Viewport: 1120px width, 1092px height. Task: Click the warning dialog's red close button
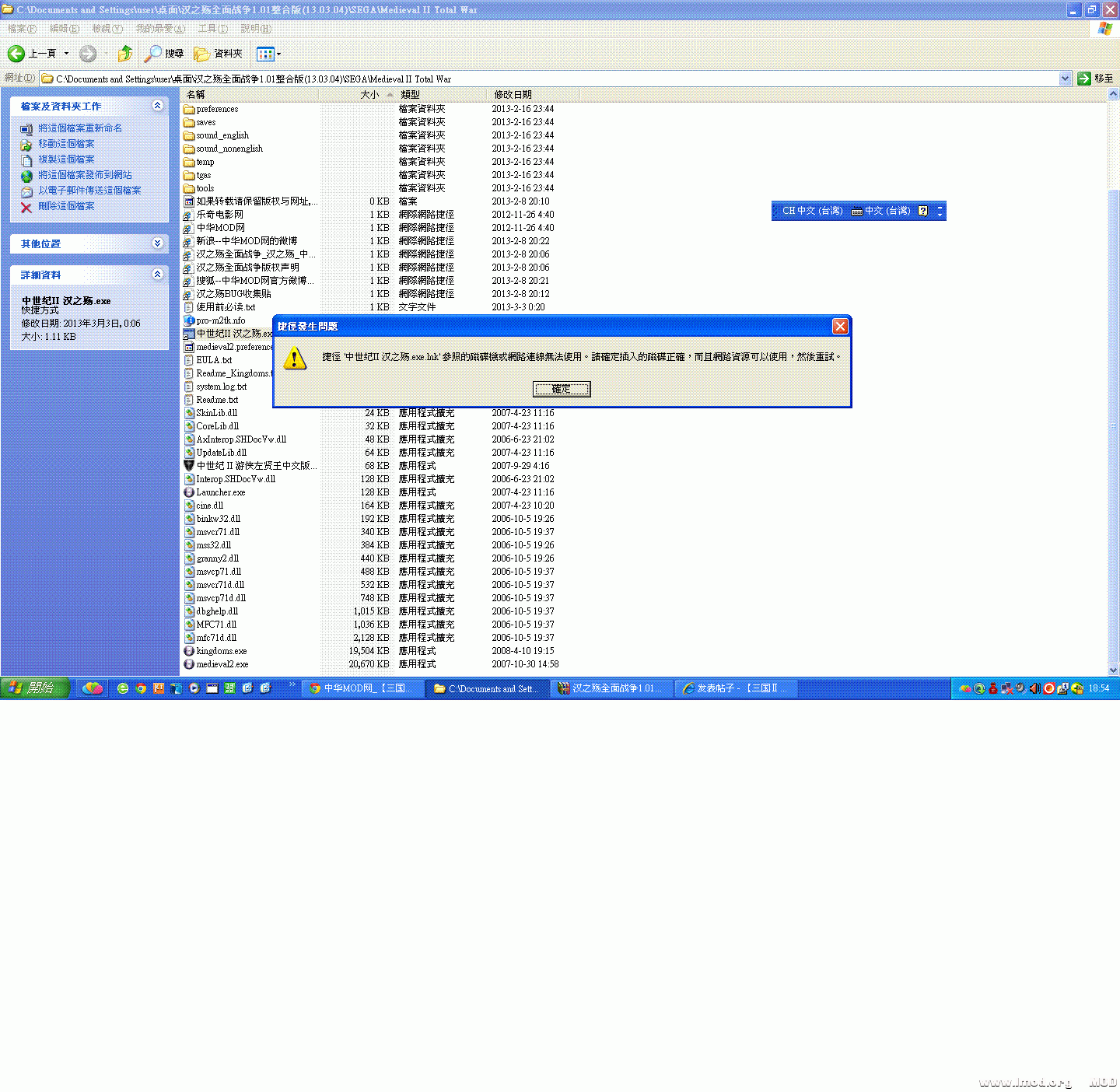(x=840, y=327)
